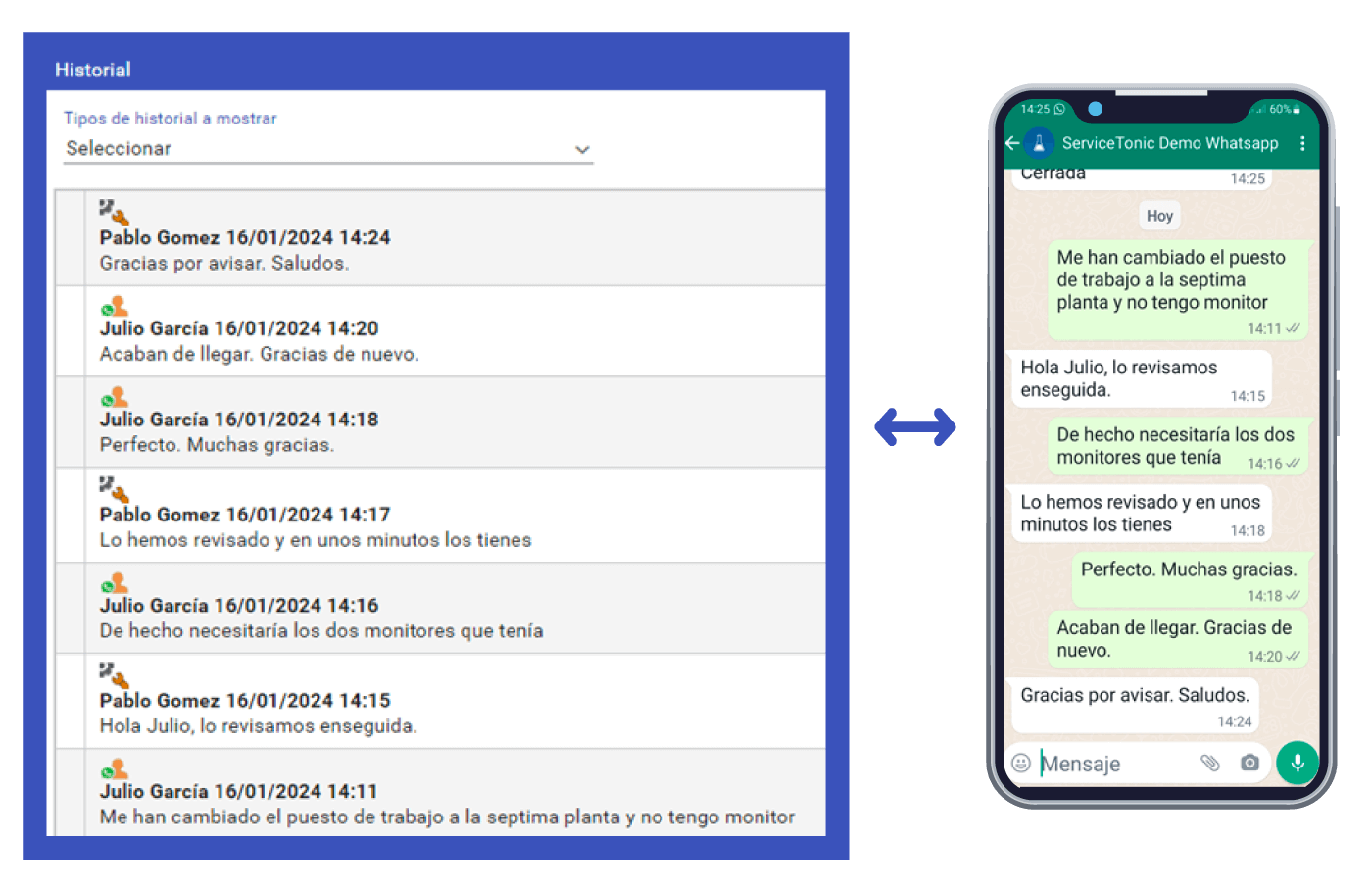1372x891 pixels.
Task: Tap WhatsApp bubble 'Lo hemos revisado y en unos minutos'
Action: coord(1142,514)
